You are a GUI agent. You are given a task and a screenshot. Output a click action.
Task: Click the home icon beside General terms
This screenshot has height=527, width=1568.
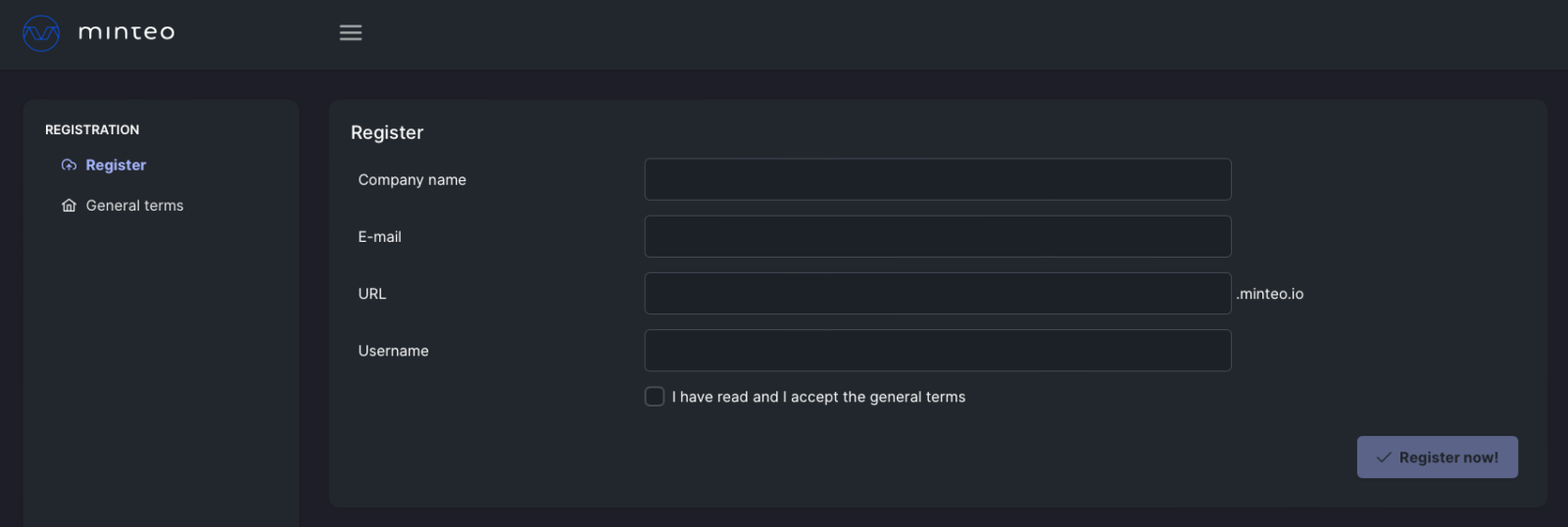tap(69, 206)
